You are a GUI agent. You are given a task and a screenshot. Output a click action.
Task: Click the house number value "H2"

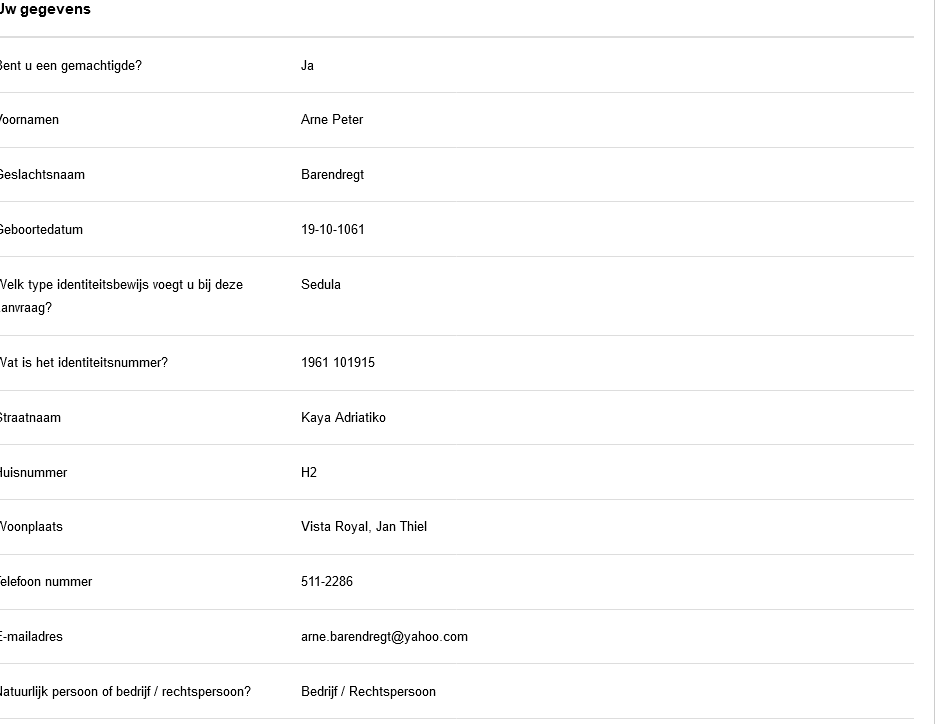tap(309, 473)
